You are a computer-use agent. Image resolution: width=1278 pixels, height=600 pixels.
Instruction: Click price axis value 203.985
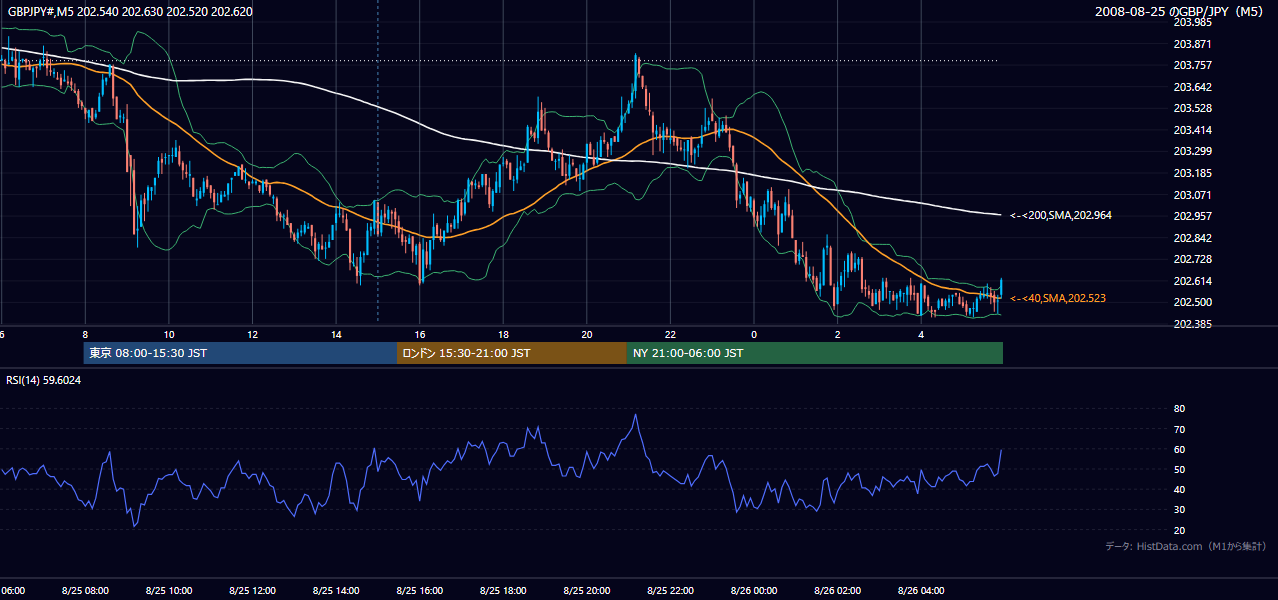(x=1192, y=22)
